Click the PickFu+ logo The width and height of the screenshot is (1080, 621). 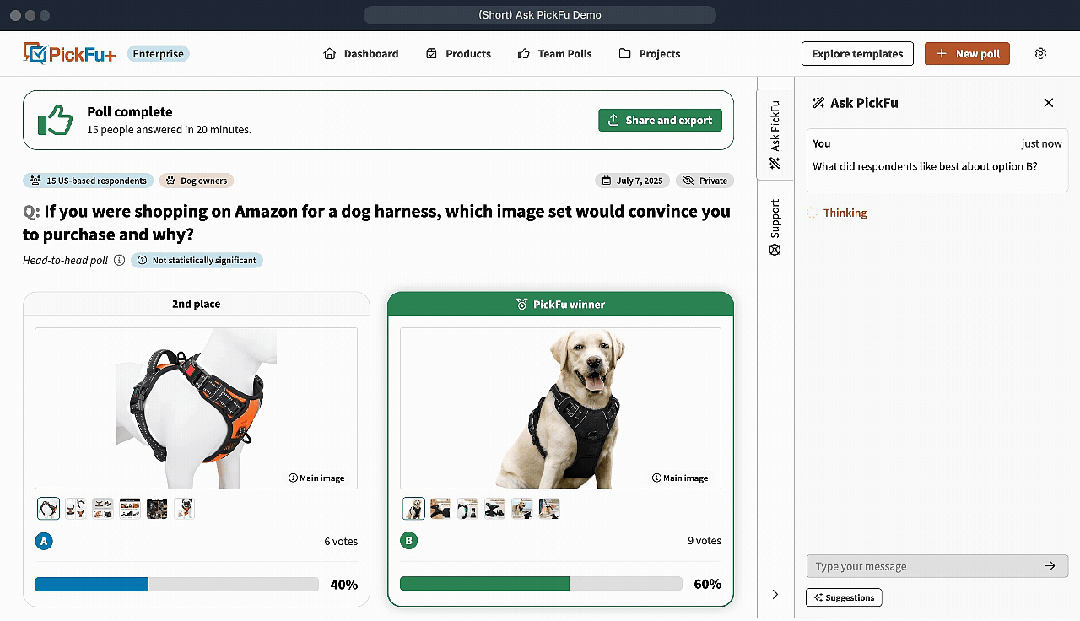coord(70,54)
